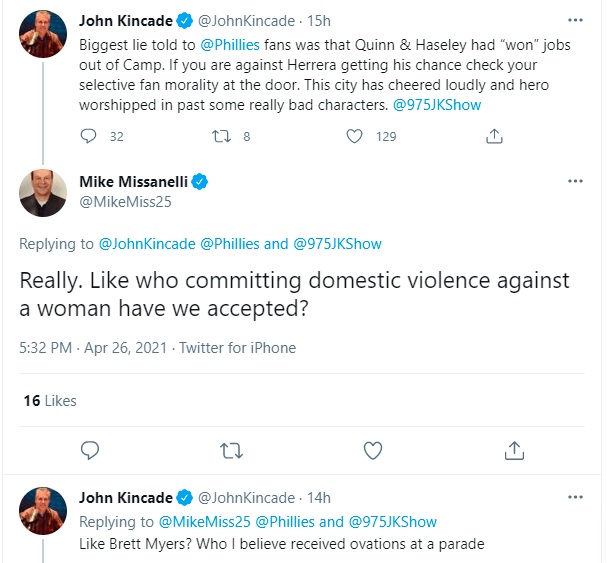Share John Kincade's first tweet
This screenshot has height=563, width=607.
(x=493, y=136)
